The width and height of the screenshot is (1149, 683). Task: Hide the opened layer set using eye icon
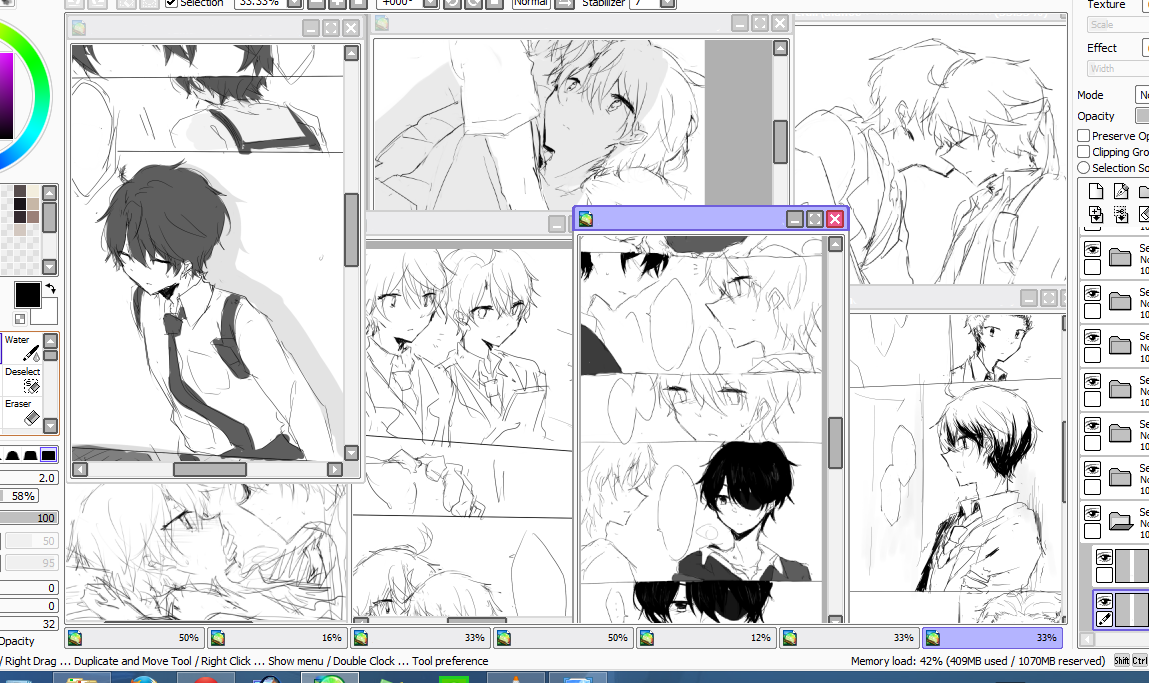(x=1093, y=513)
